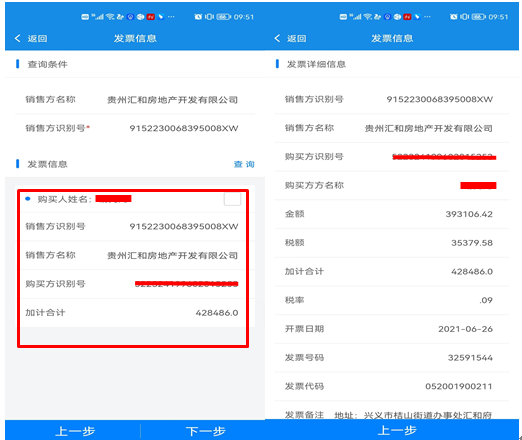Tap the back arrow on left screen
The width and height of the screenshot is (522, 440).
pyautogui.click(x=18, y=38)
